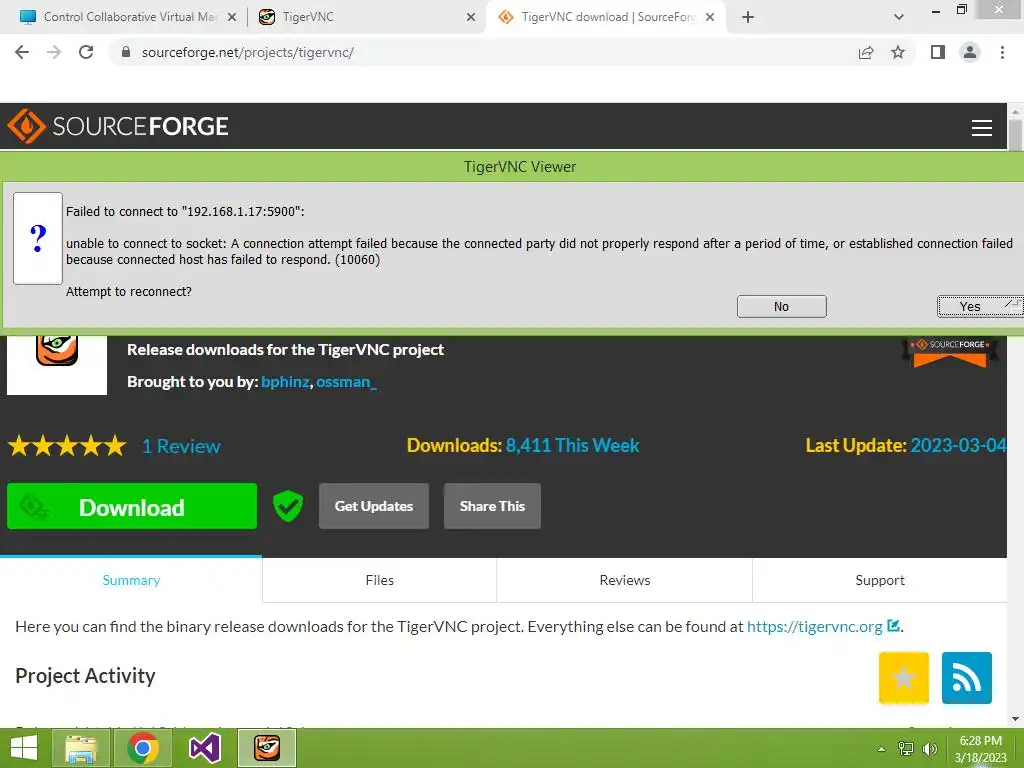Open the Chrome three-dot menu

click(x=1002, y=52)
